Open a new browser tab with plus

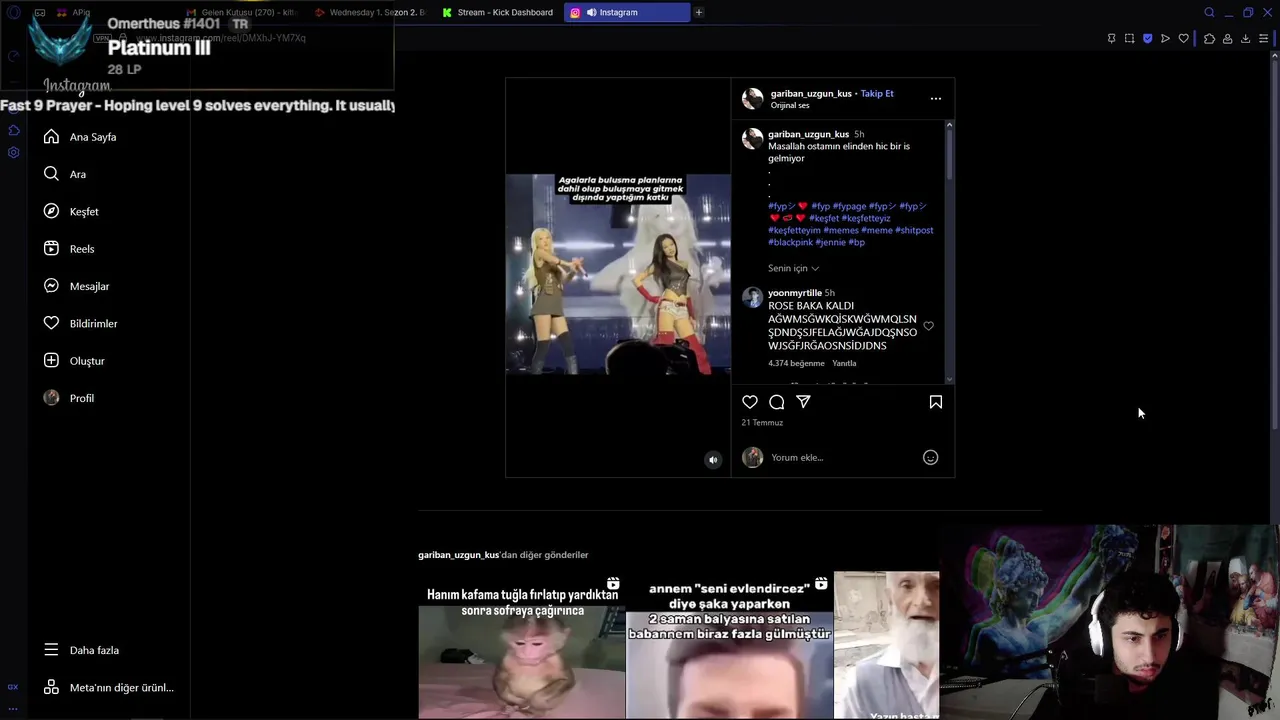click(x=699, y=12)
